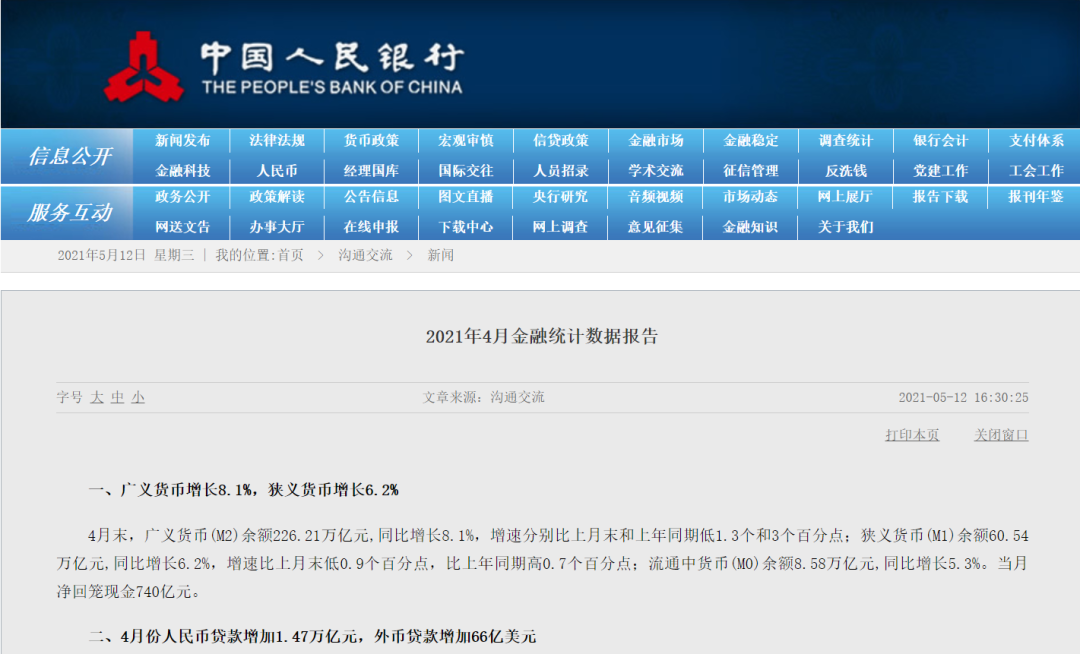
Task: Open 新闻发布 menu item
Action: click(183, 140)
